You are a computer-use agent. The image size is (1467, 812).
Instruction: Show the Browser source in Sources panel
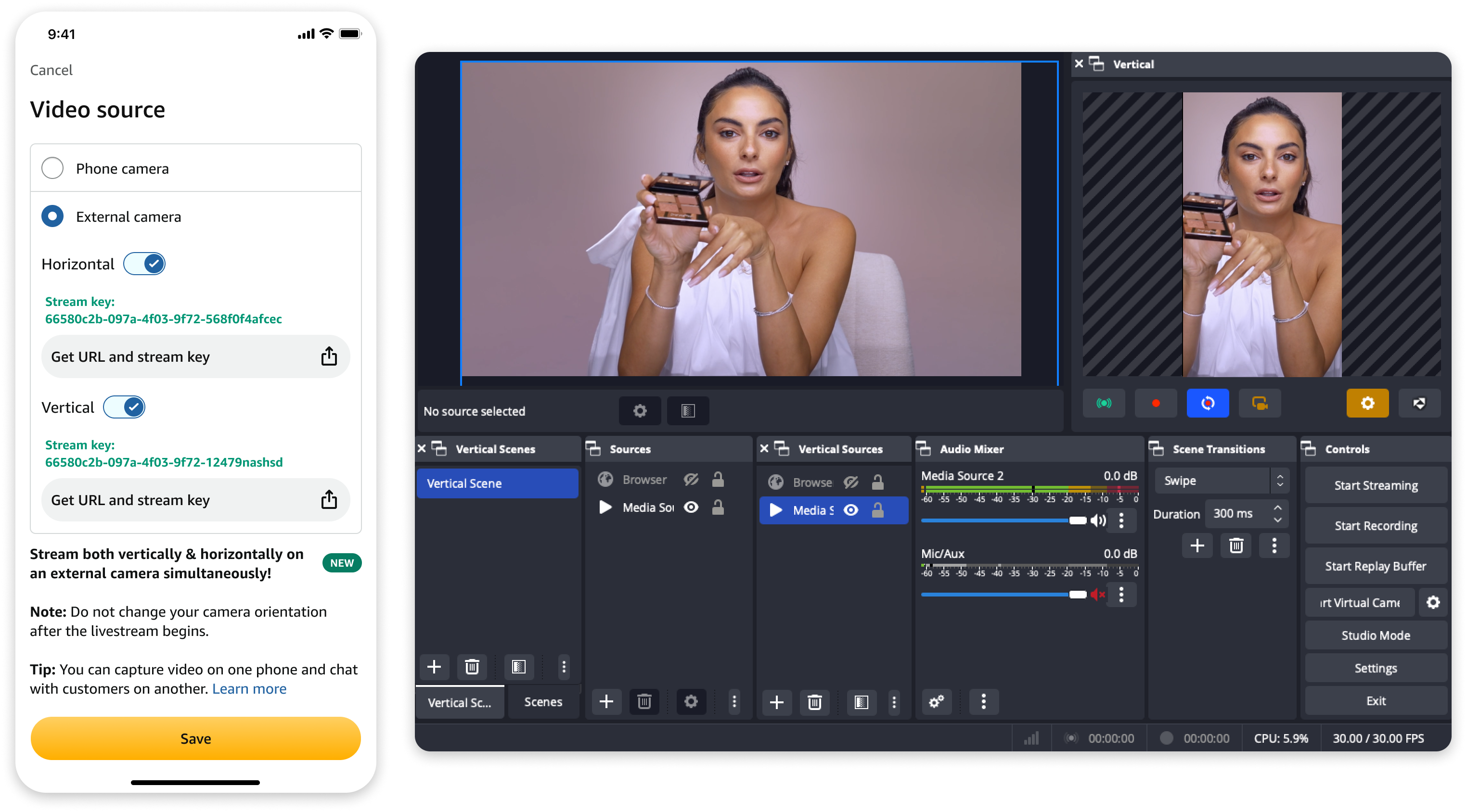click(691, 479)
